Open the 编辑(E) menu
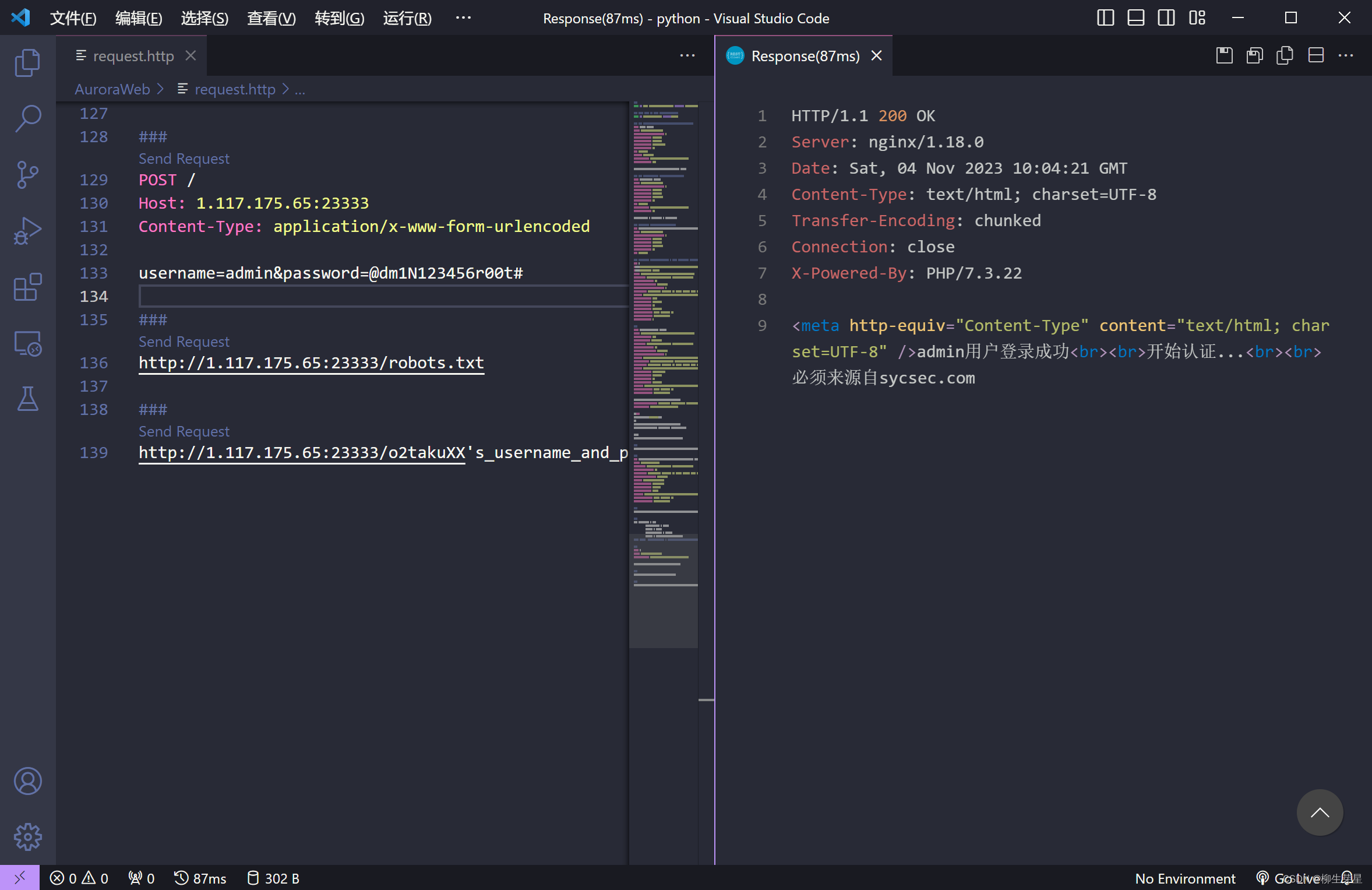Viewport: 1372px width, 890px height. pyautogui.click(x=139, y=18)
